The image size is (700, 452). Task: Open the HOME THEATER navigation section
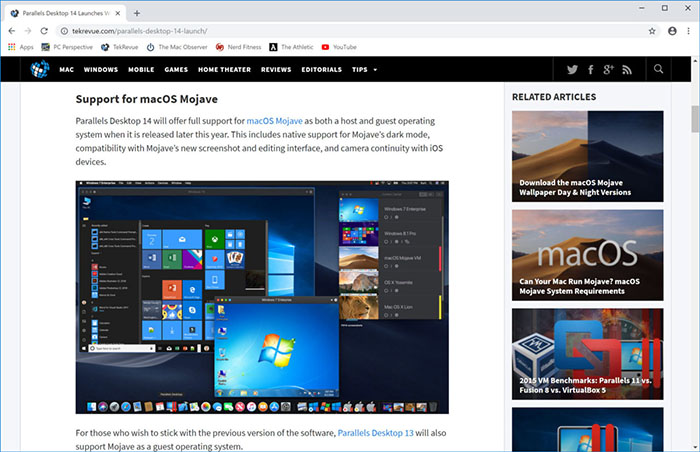[225, 70]
